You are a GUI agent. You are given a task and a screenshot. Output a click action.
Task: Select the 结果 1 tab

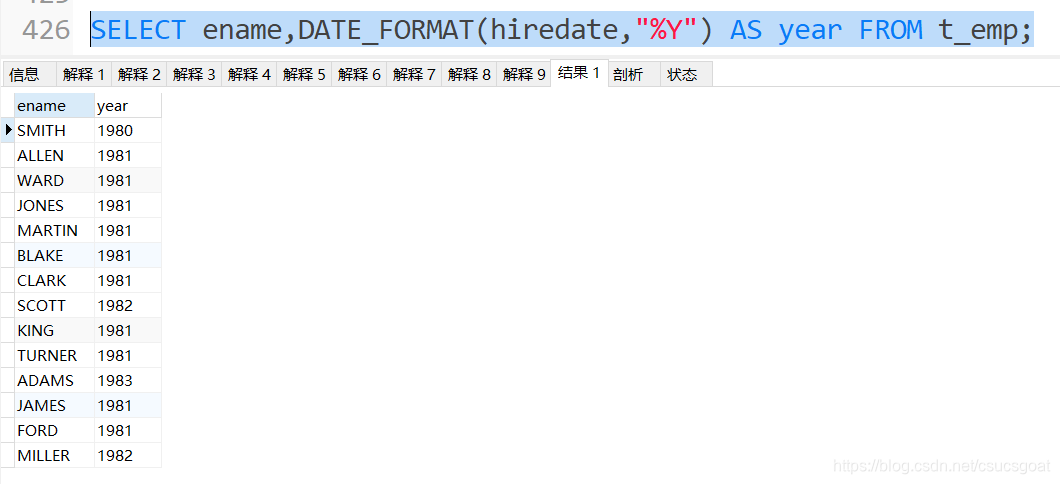coord(579,73)
